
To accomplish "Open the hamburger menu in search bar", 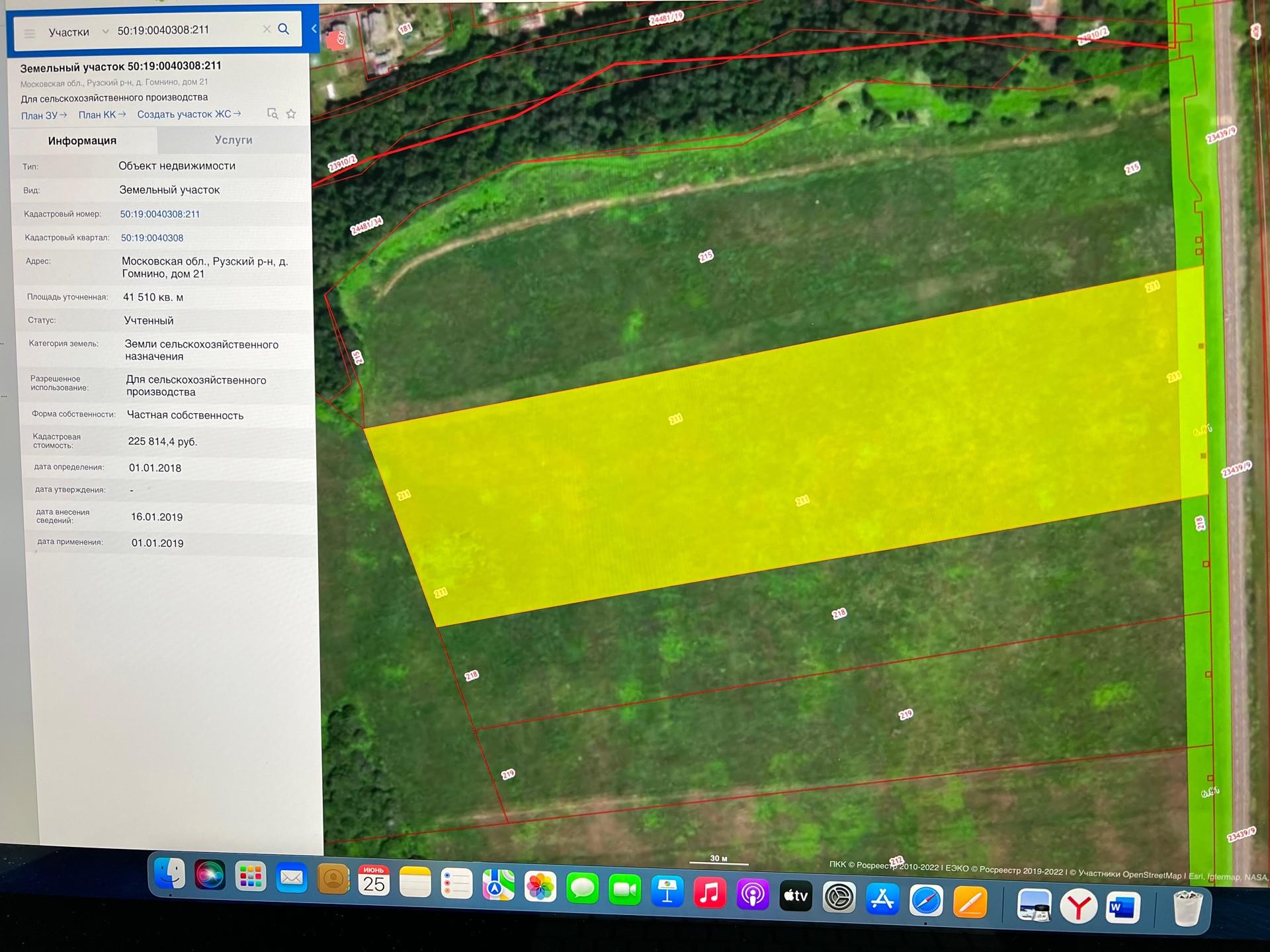I will 29,33.
